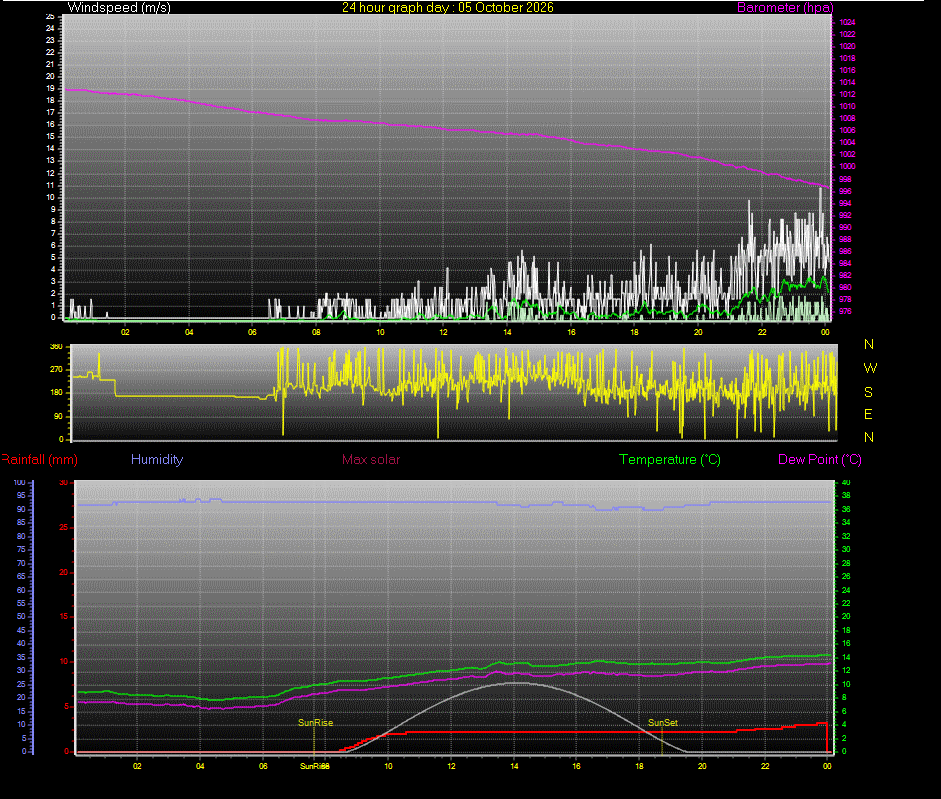Click the '180' wind direction scale value
This screenshot has width=941, height=799.
coord(56,393)
